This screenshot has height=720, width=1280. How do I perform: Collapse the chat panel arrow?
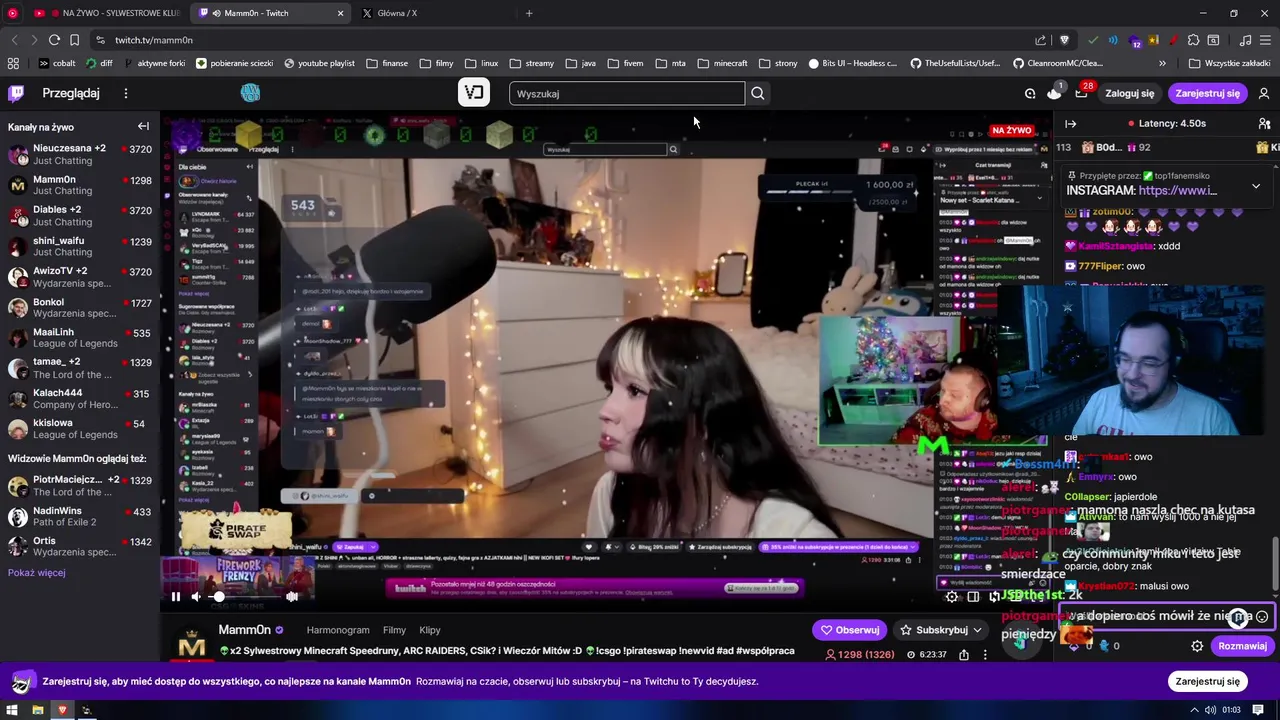coord(1071,123)
